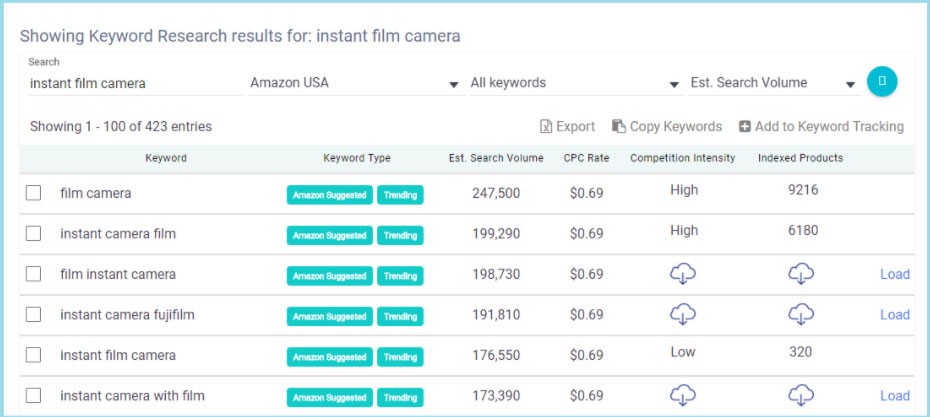Select the instant camera film checkbox
Screen dimensions: 930x417
click(34, 233)
